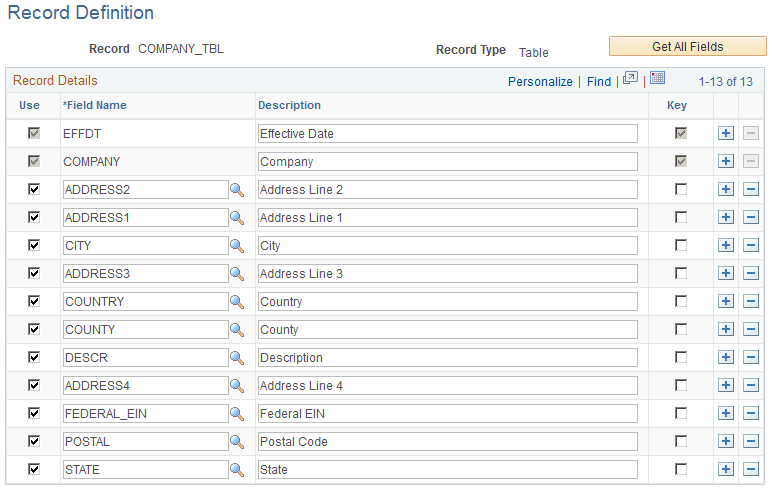772x490 pixels.
Task: Download grid to spreadsheet icon
Action: (657, 78)
